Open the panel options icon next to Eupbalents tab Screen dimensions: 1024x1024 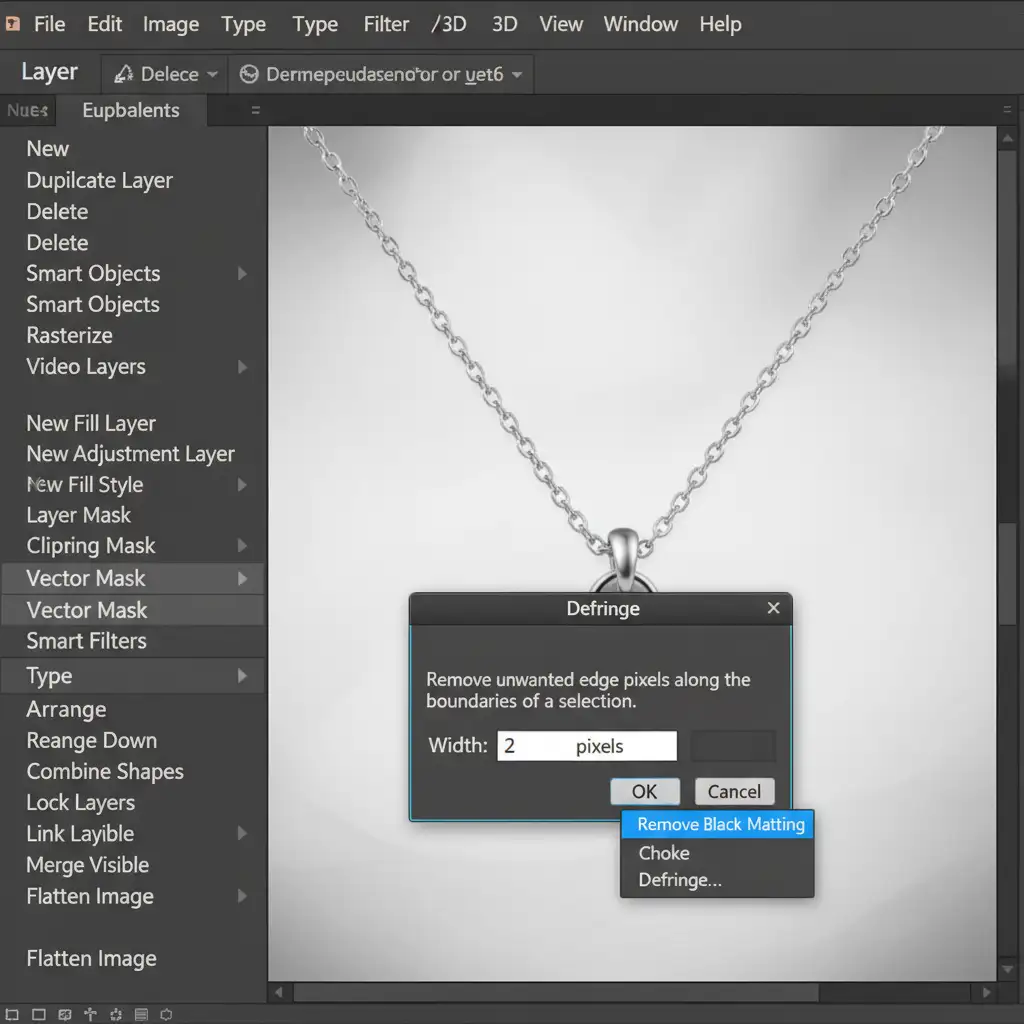pos(255,111)
